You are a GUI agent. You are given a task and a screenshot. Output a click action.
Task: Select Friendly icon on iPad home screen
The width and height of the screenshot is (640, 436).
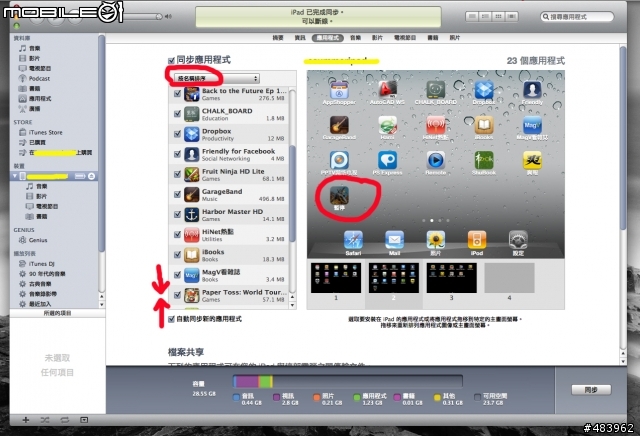pos(532,90)
